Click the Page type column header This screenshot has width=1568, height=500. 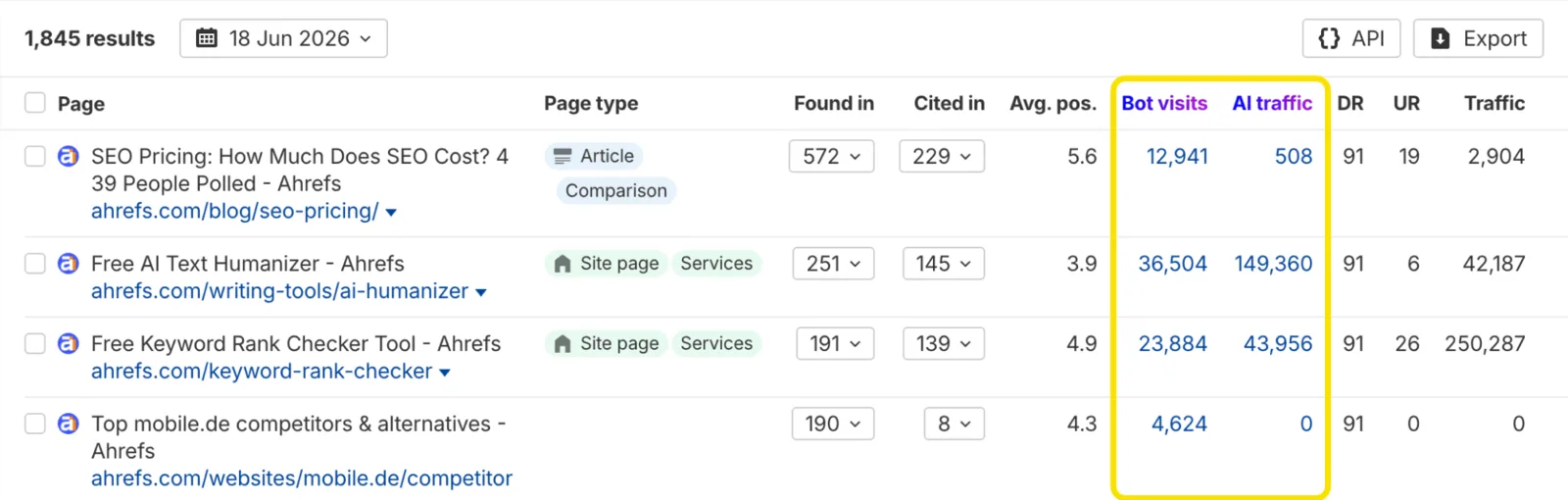tap(591, 103)
